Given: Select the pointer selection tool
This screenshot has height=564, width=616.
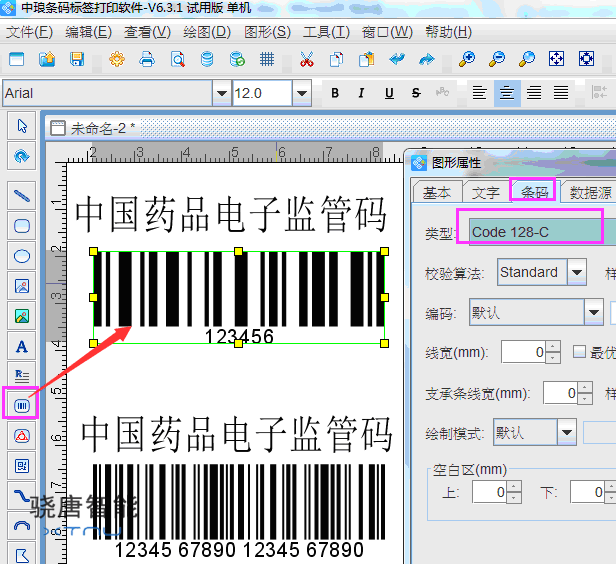Looking at the screenshot, I should pos(22,126).
